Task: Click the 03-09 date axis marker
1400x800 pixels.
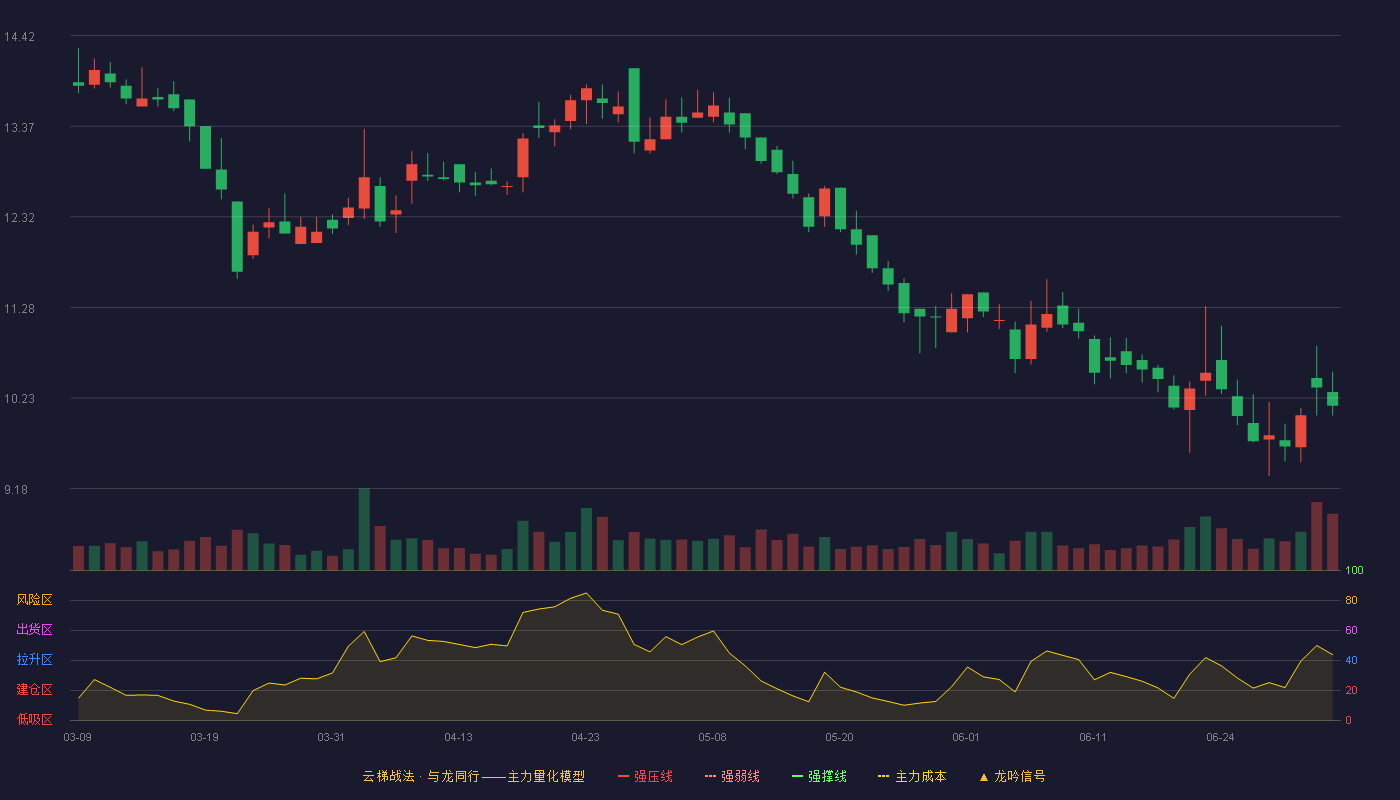Action: tap(77, 737)
